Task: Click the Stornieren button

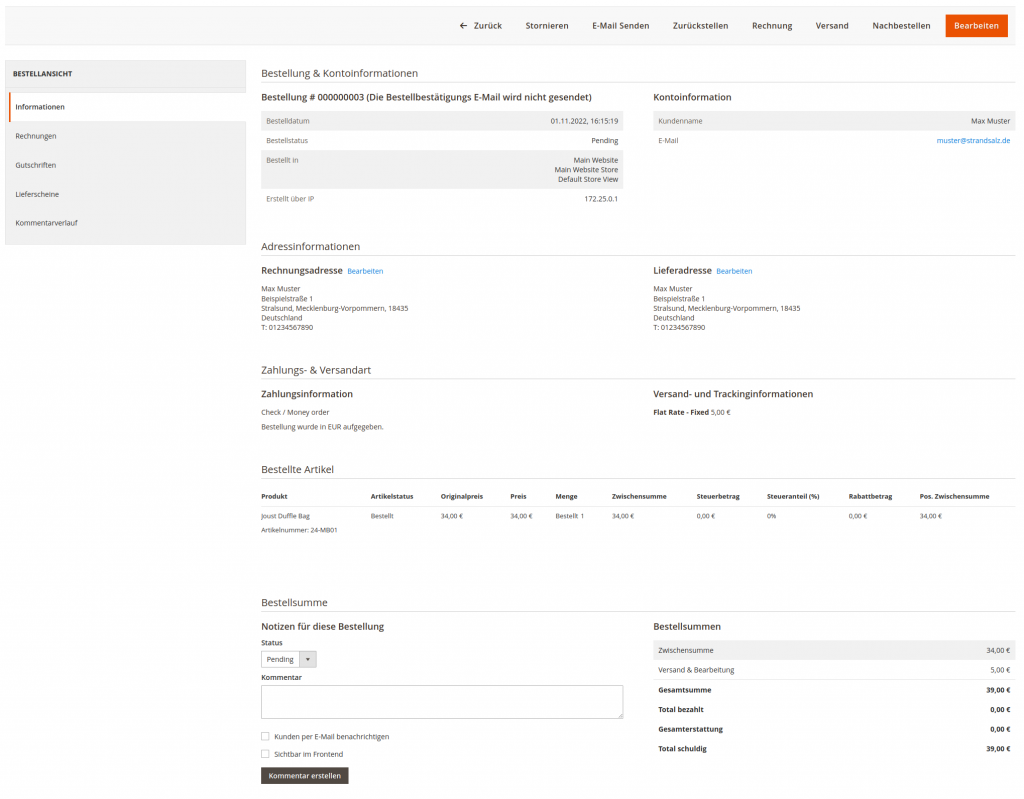Action: [547, 26]
